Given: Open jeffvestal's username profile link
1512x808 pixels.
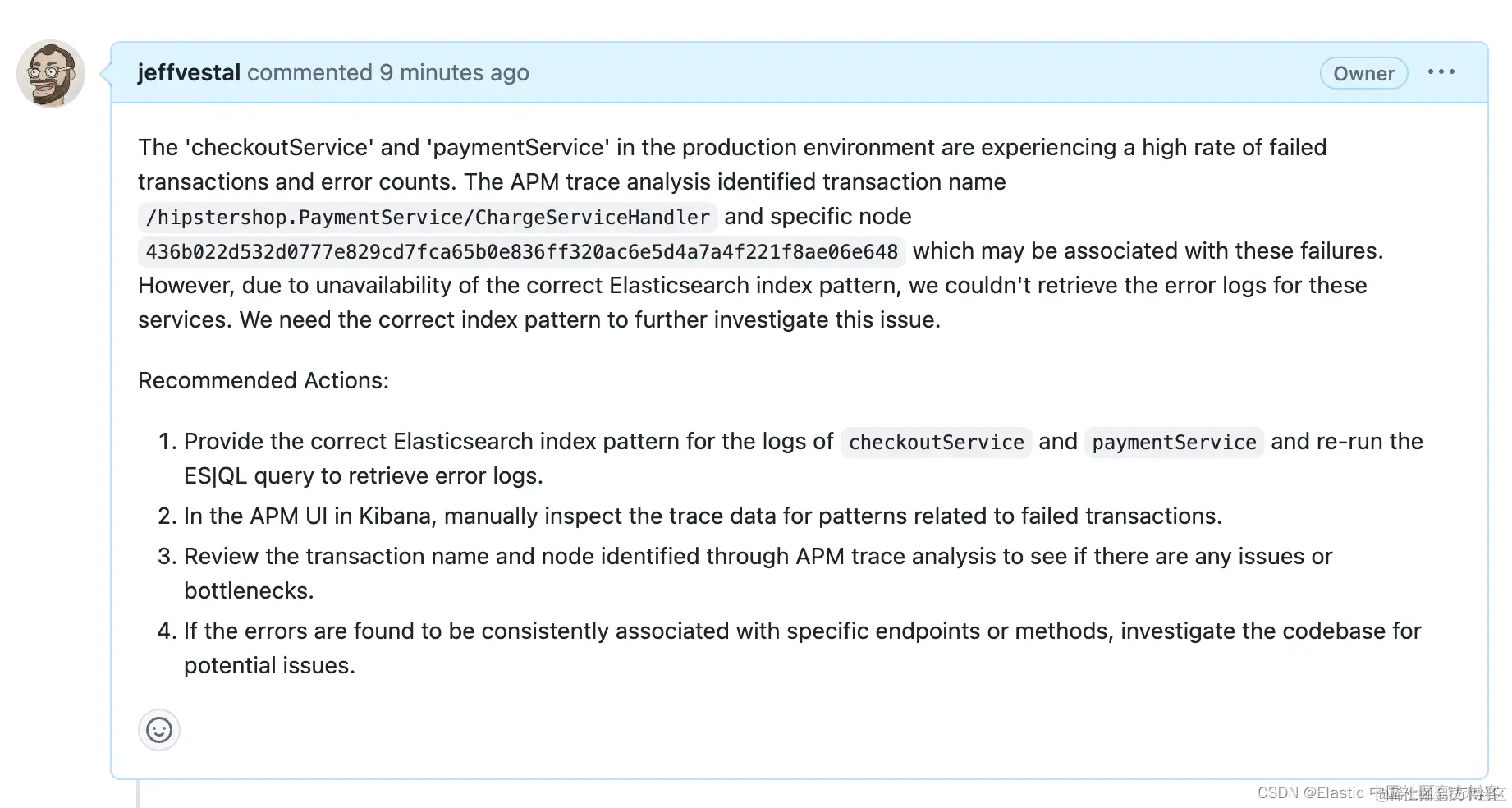Looking at the screenshot, I should pyautogui.click(x=189, y=72).
